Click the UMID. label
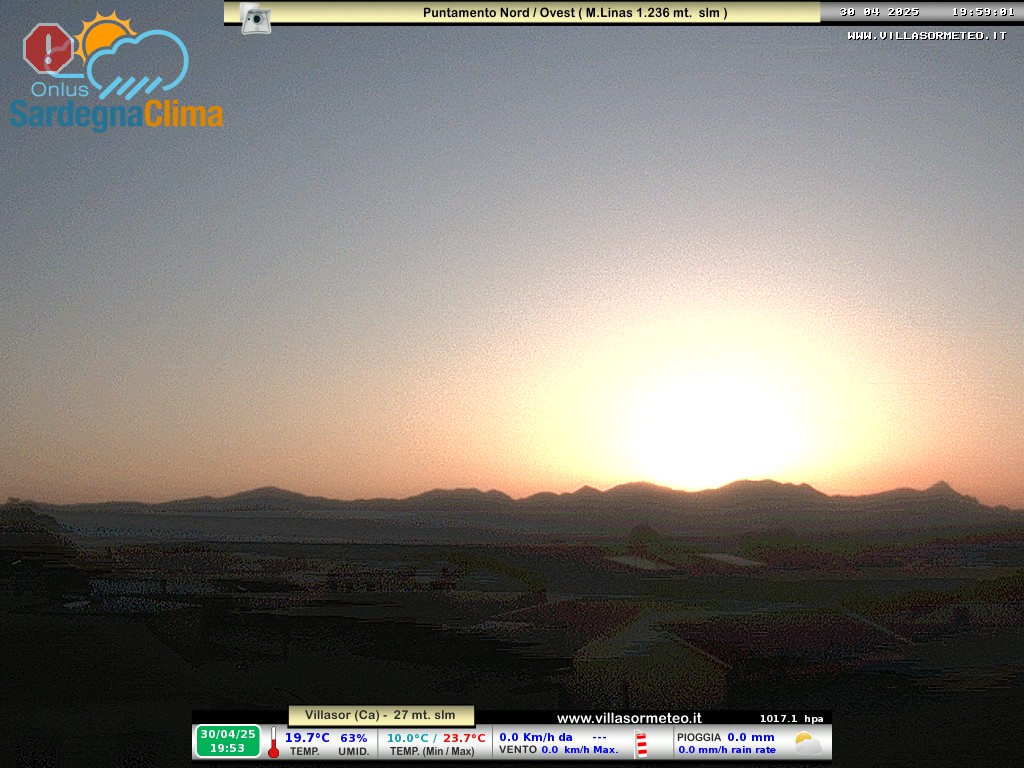 (354, 751)
